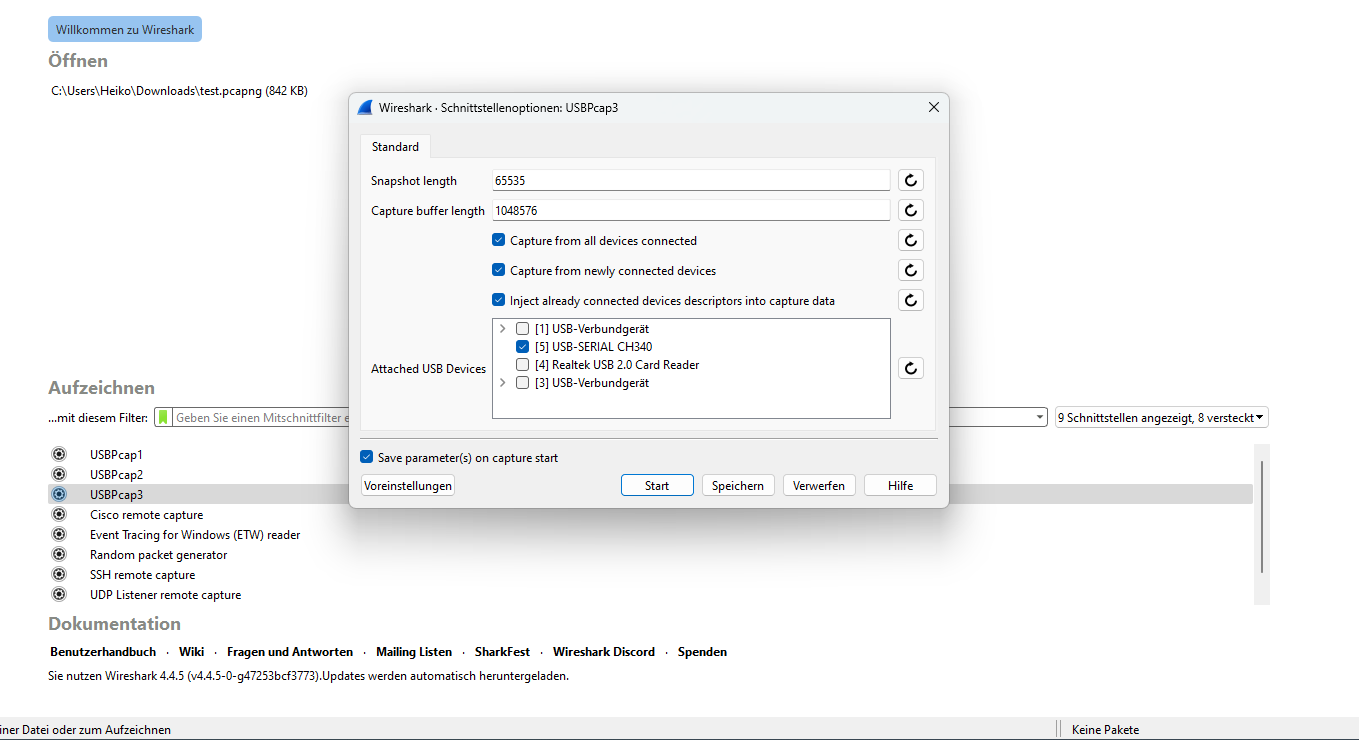Viewport: 1359px width, 740px height.
Task: Click 'Keine Pakete' in status bar
Action: (x=1105, y=730)
